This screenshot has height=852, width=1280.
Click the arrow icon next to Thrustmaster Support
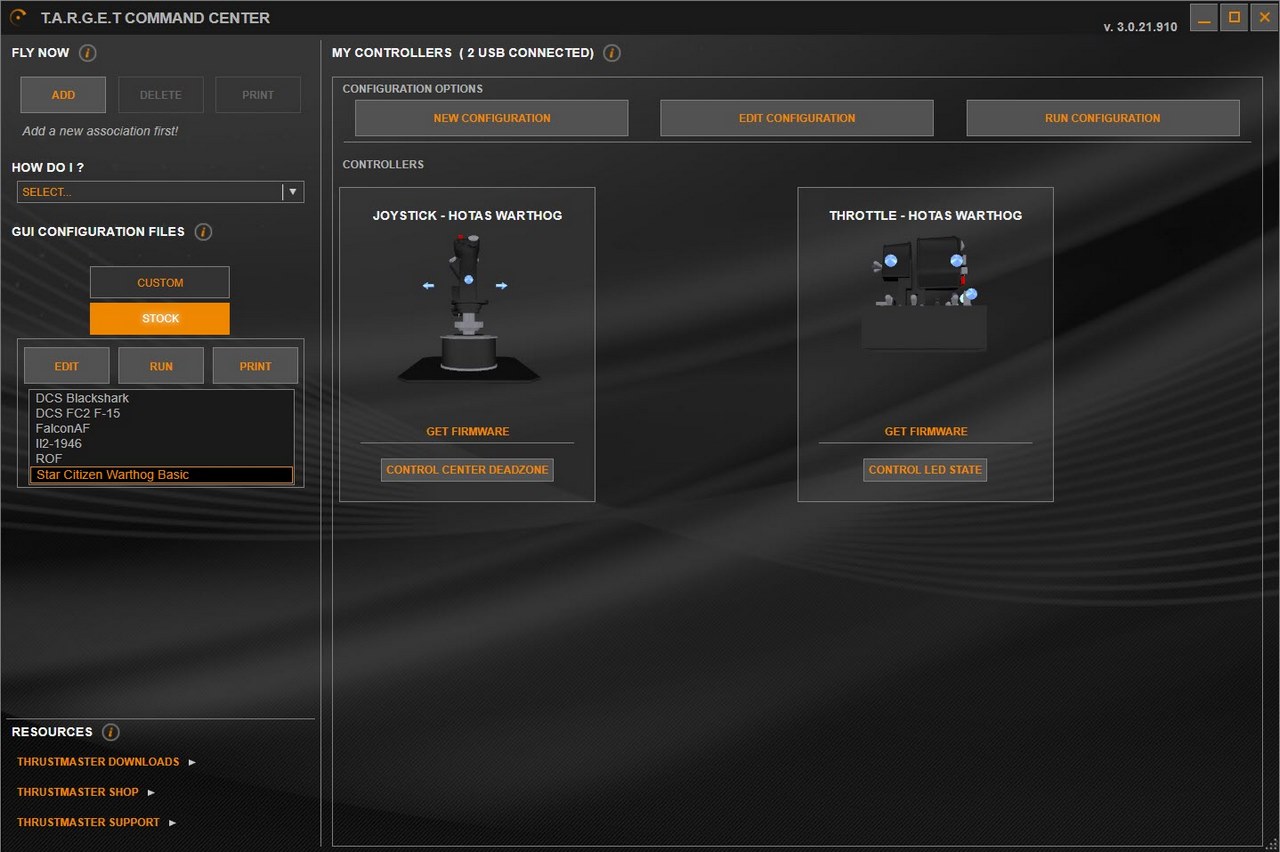[172, 822]
